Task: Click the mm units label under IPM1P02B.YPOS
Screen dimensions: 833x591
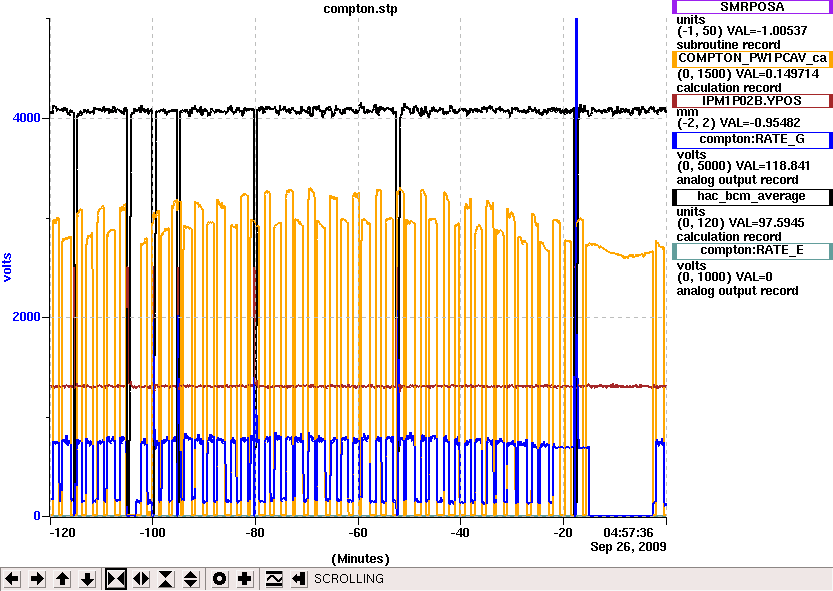Action: click(687, 112)
